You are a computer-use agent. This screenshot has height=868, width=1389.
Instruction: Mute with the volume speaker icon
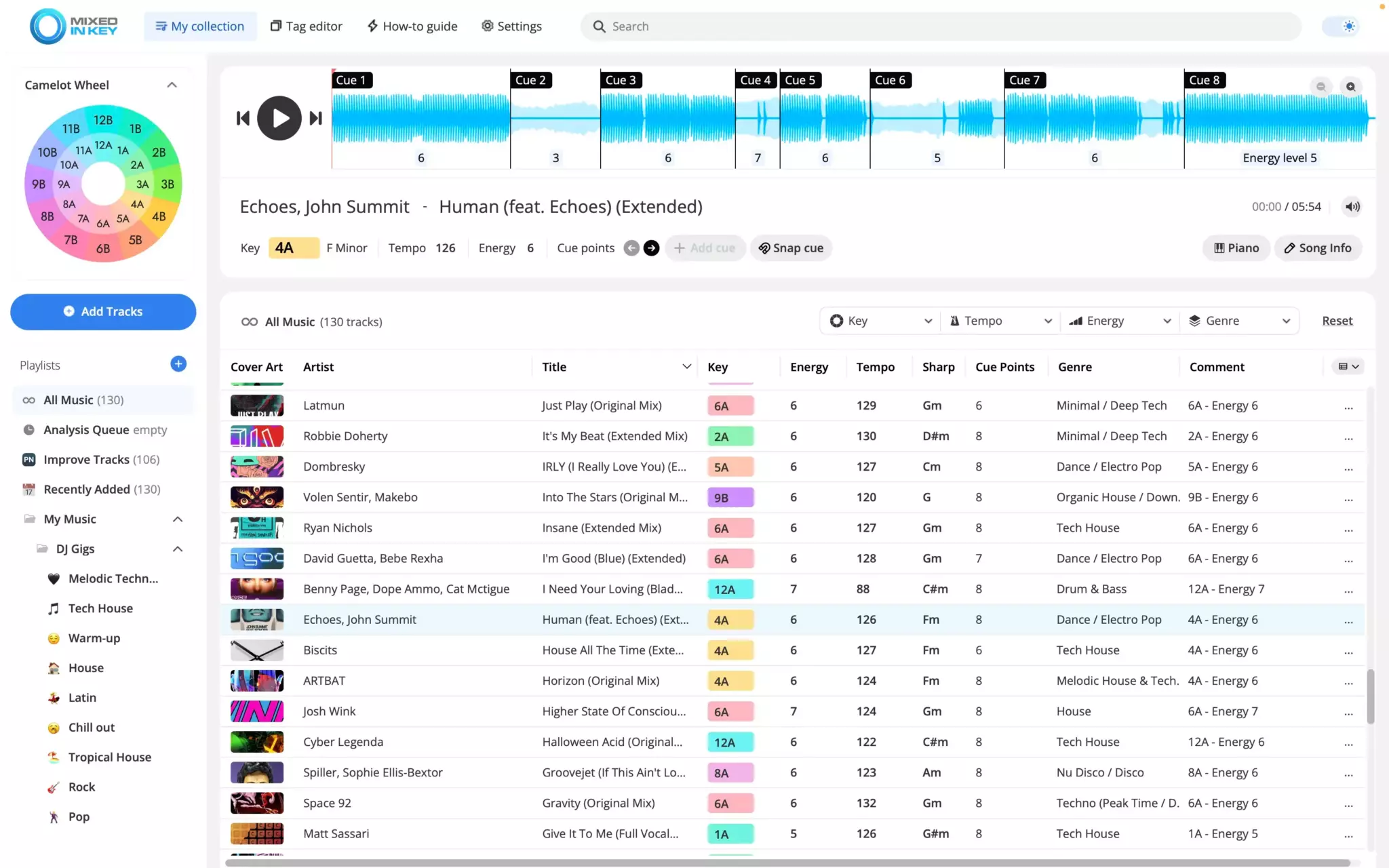(x=1352, y=207)
